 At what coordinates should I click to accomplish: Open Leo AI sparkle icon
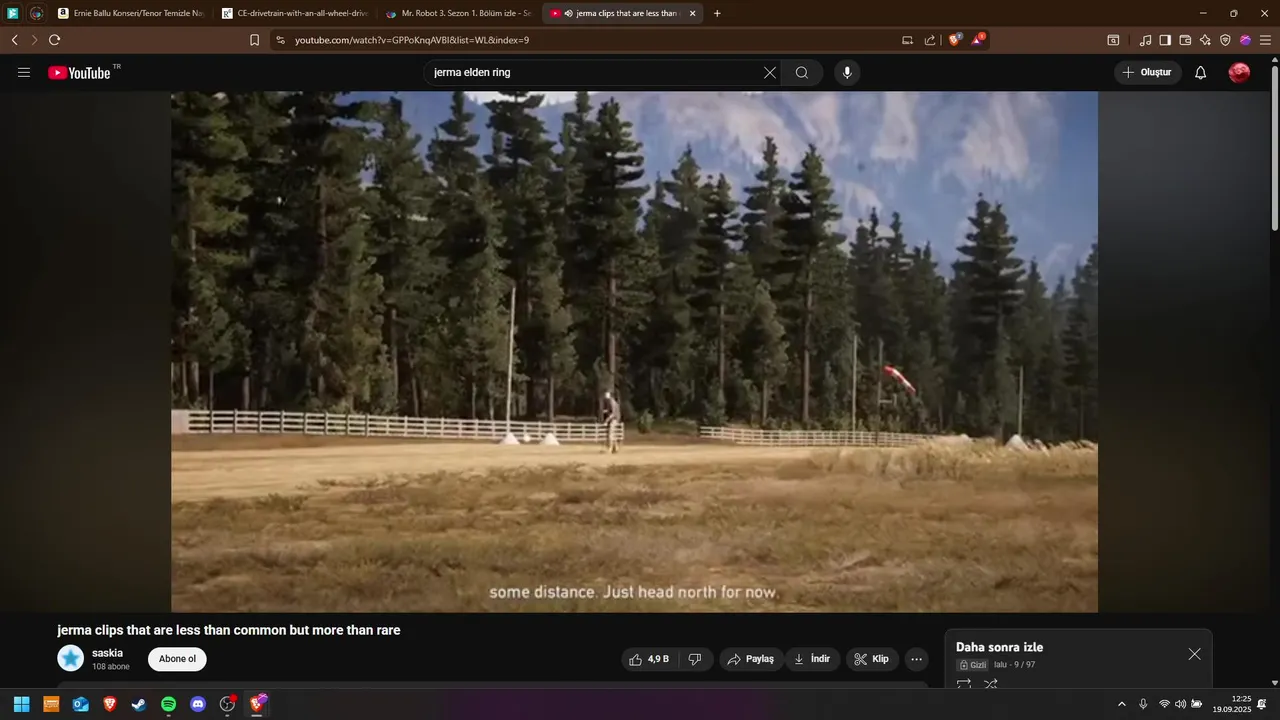click(x=1205, y=40)
